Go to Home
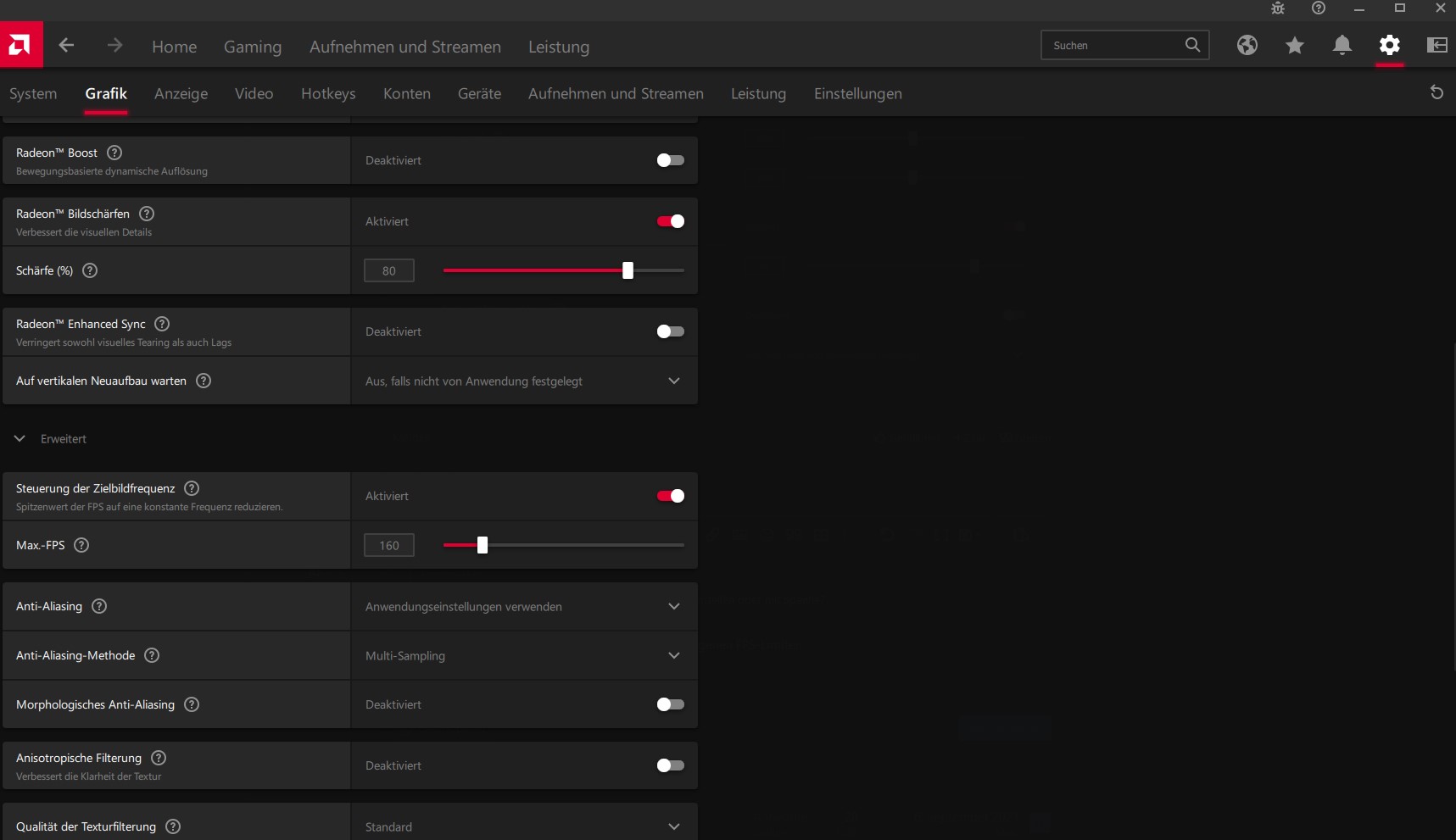The width and height of the screenshot is (1456, 840). coord(174,47)
